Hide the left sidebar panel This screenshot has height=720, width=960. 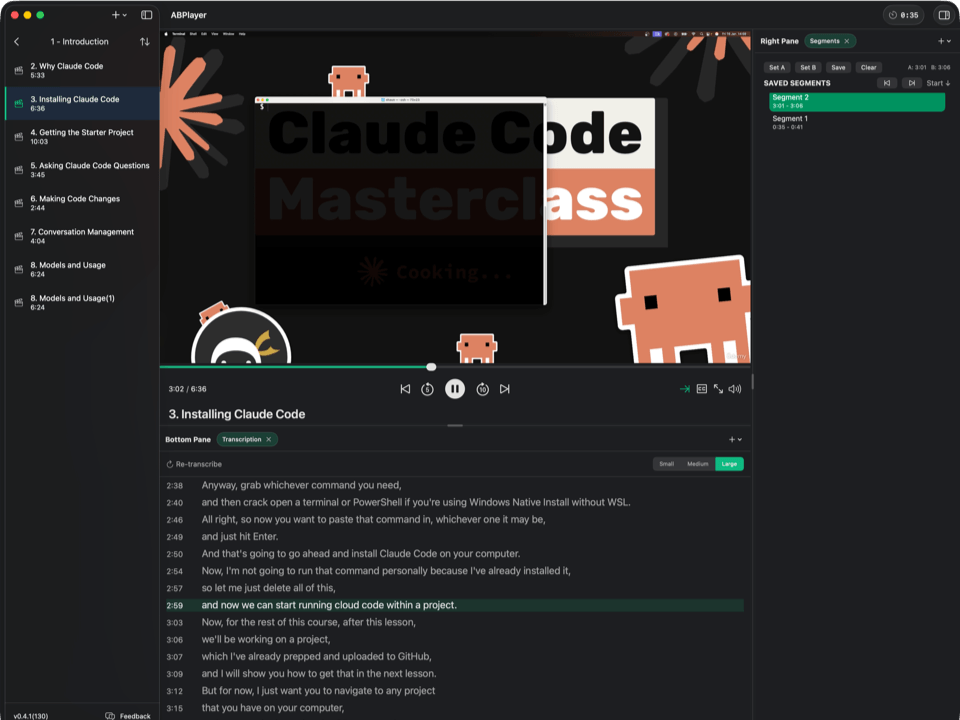[147, 15]
